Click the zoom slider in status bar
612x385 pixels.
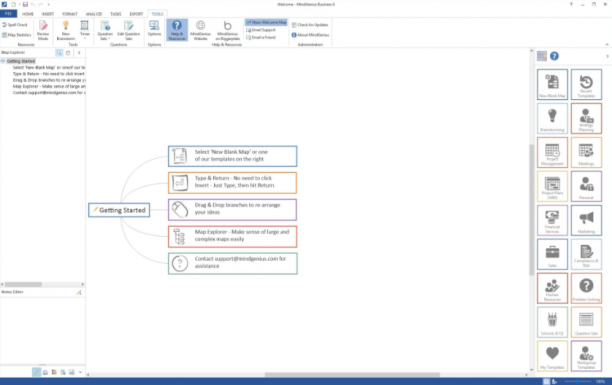point(578,381)
